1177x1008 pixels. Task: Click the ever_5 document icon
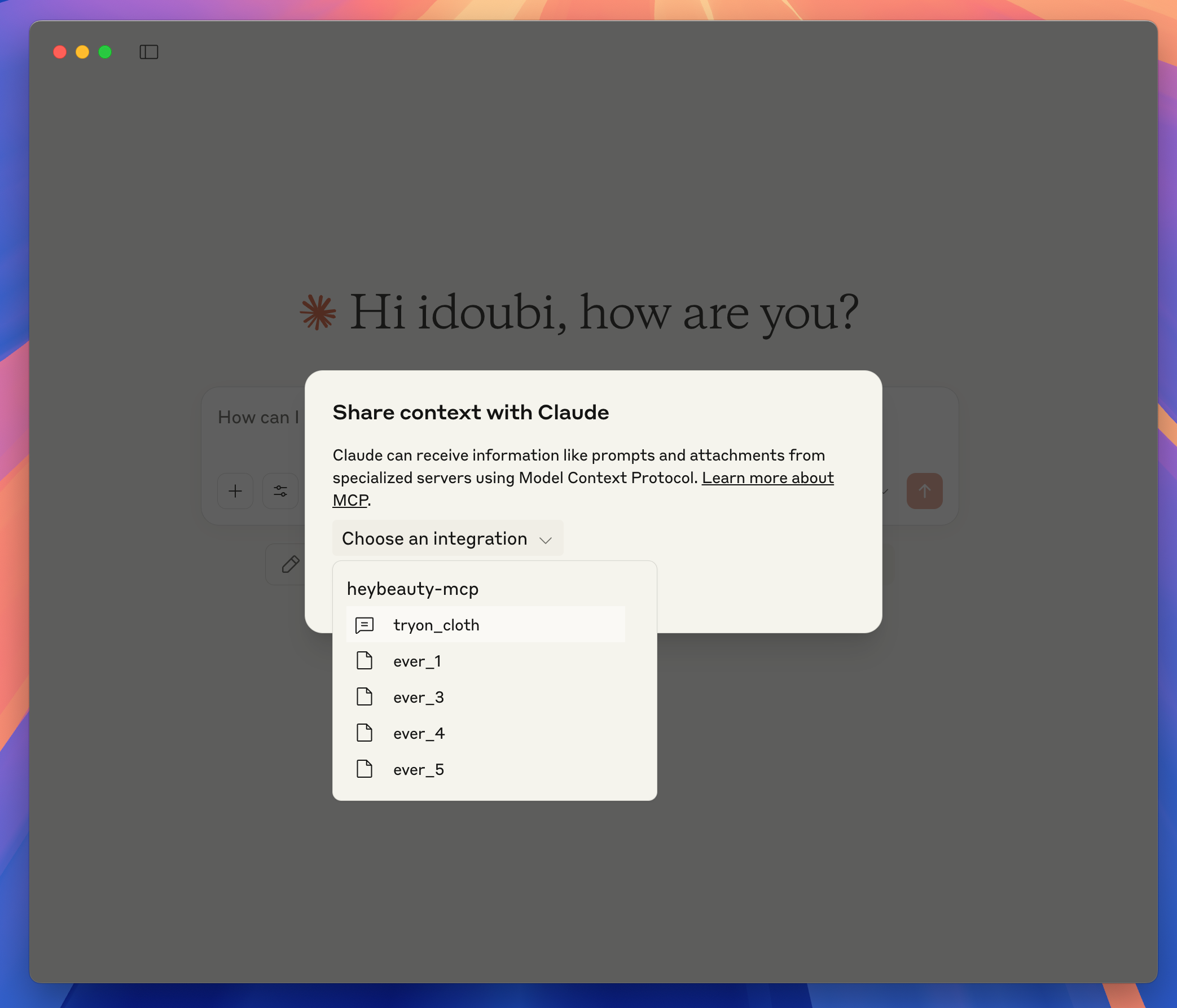[364, 769]
